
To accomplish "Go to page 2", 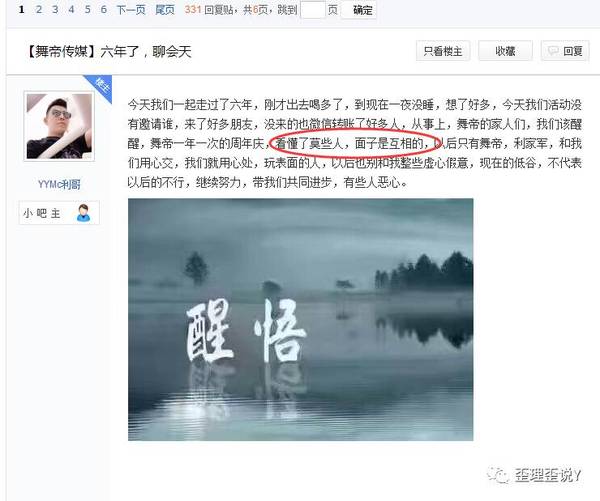I will click(39, 10).
